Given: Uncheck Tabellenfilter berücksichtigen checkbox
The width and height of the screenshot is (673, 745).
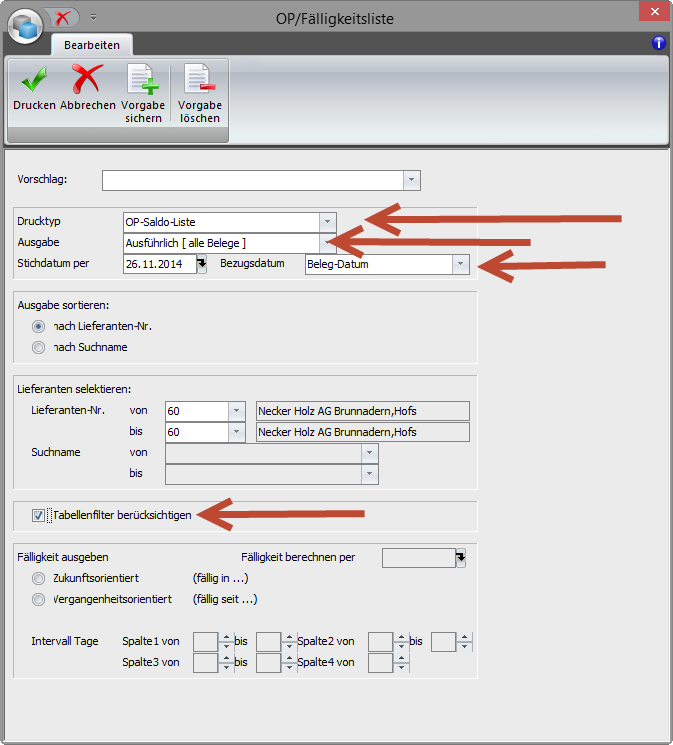Looking at the screenshot, I should [39, 515].
